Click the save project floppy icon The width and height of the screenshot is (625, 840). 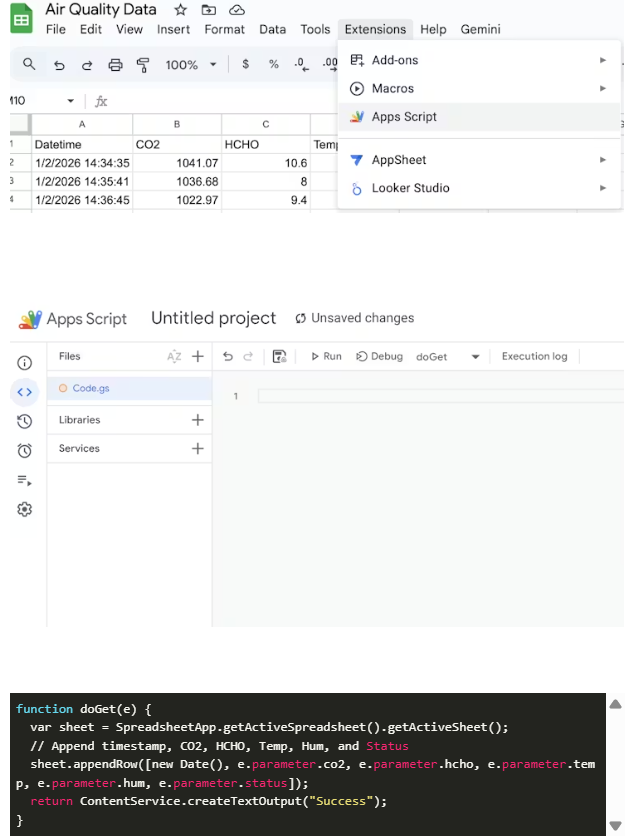tap(279, 356)
